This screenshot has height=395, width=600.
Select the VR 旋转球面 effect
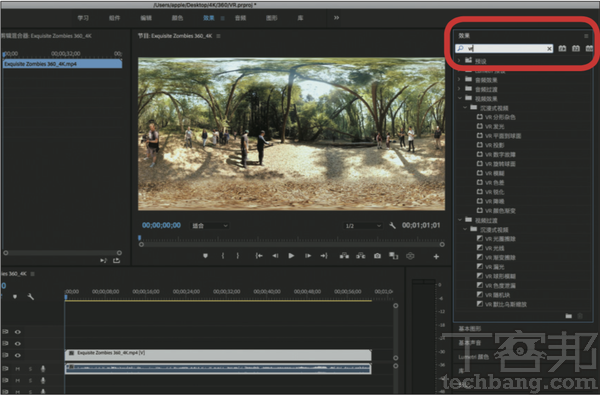coord(500,164)
